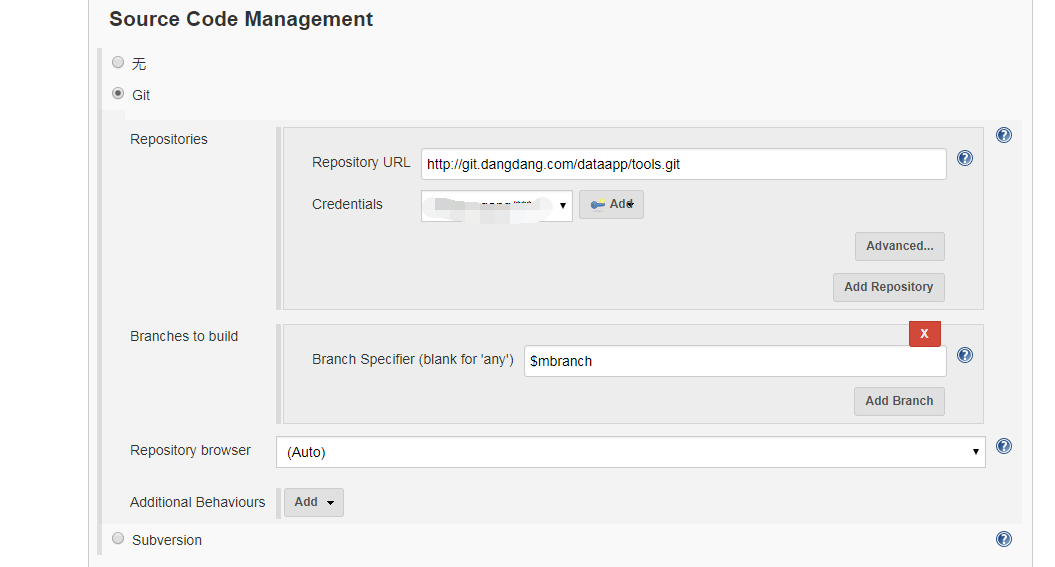Click the Add Repository button
Screen dimensions: 1055x567
tap(888, 287)
